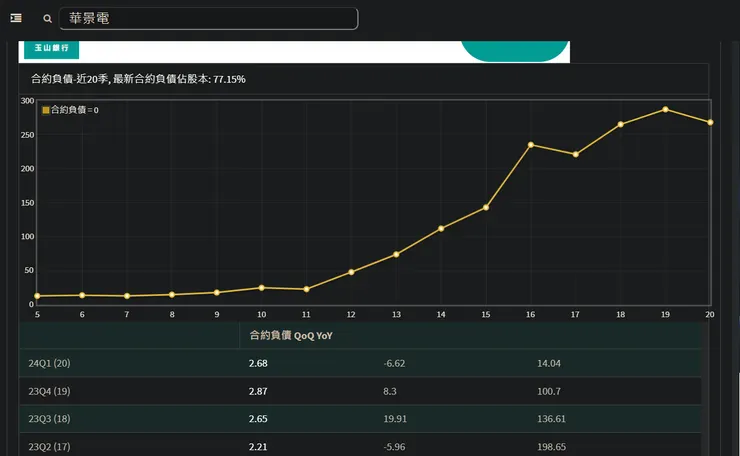Click the 2.68 contract liability value
This screenshot has width=740, height=456.
point(258,363)
